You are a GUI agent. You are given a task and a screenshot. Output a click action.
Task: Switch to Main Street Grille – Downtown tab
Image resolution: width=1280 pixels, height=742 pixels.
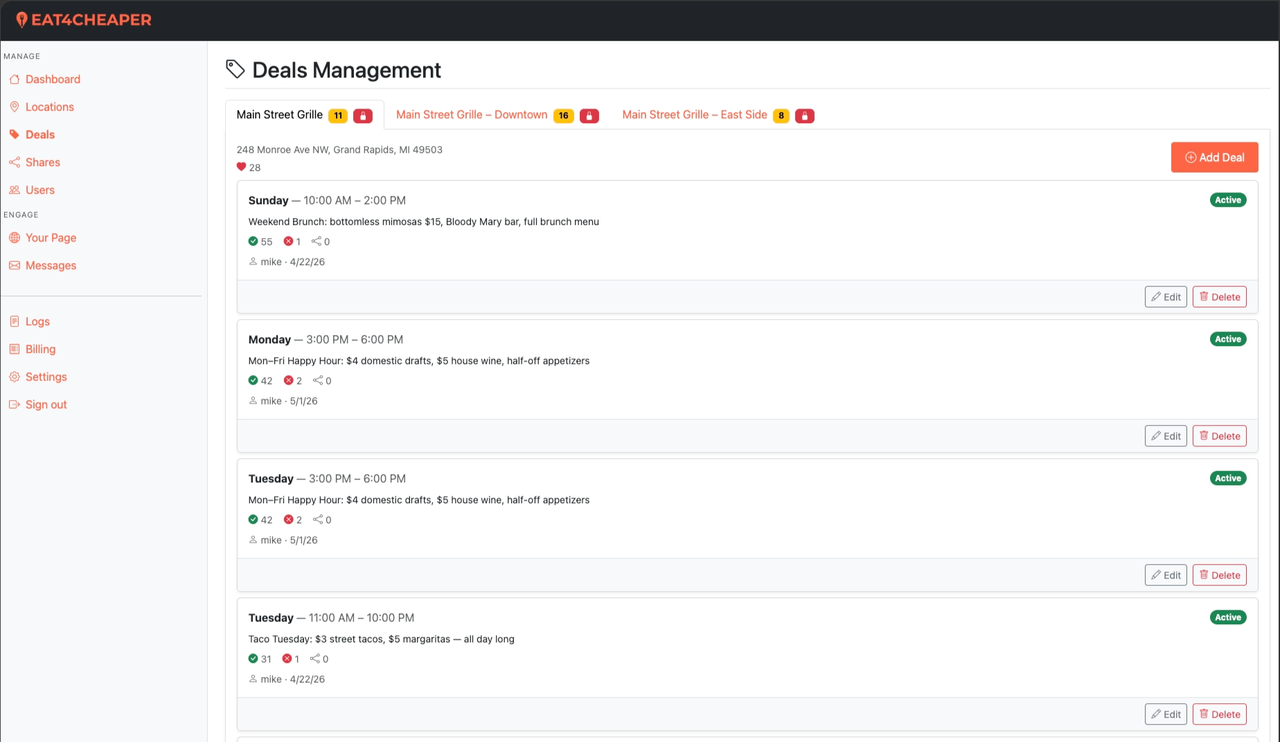497,115
